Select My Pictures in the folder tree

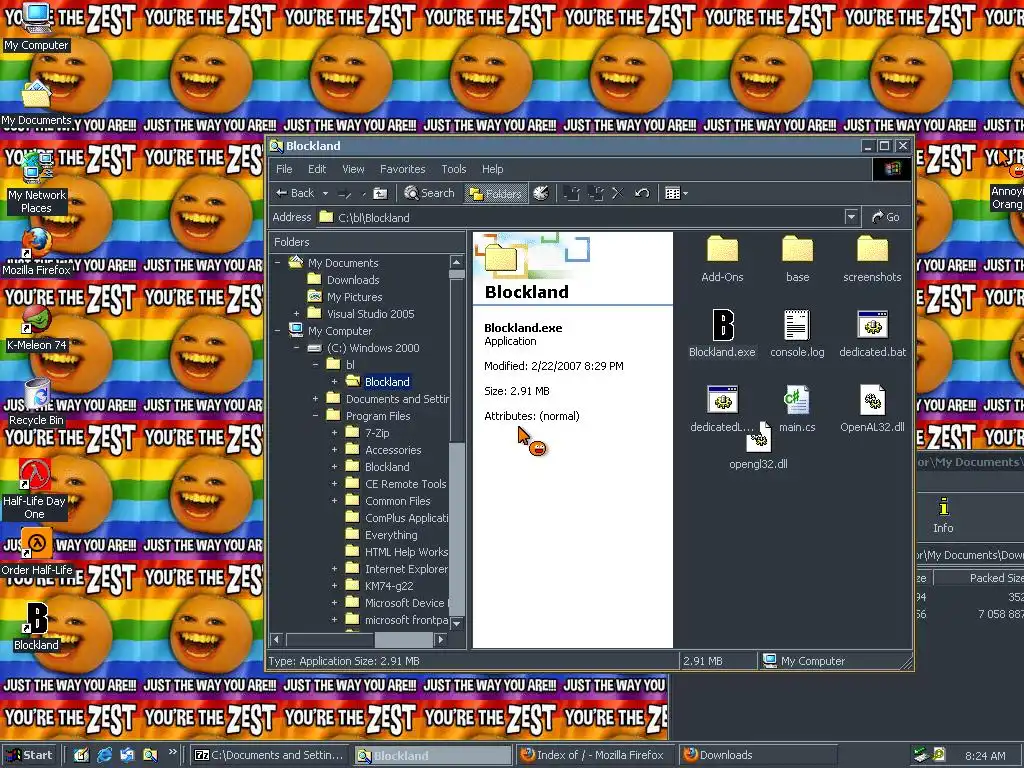tap(355, 297)
